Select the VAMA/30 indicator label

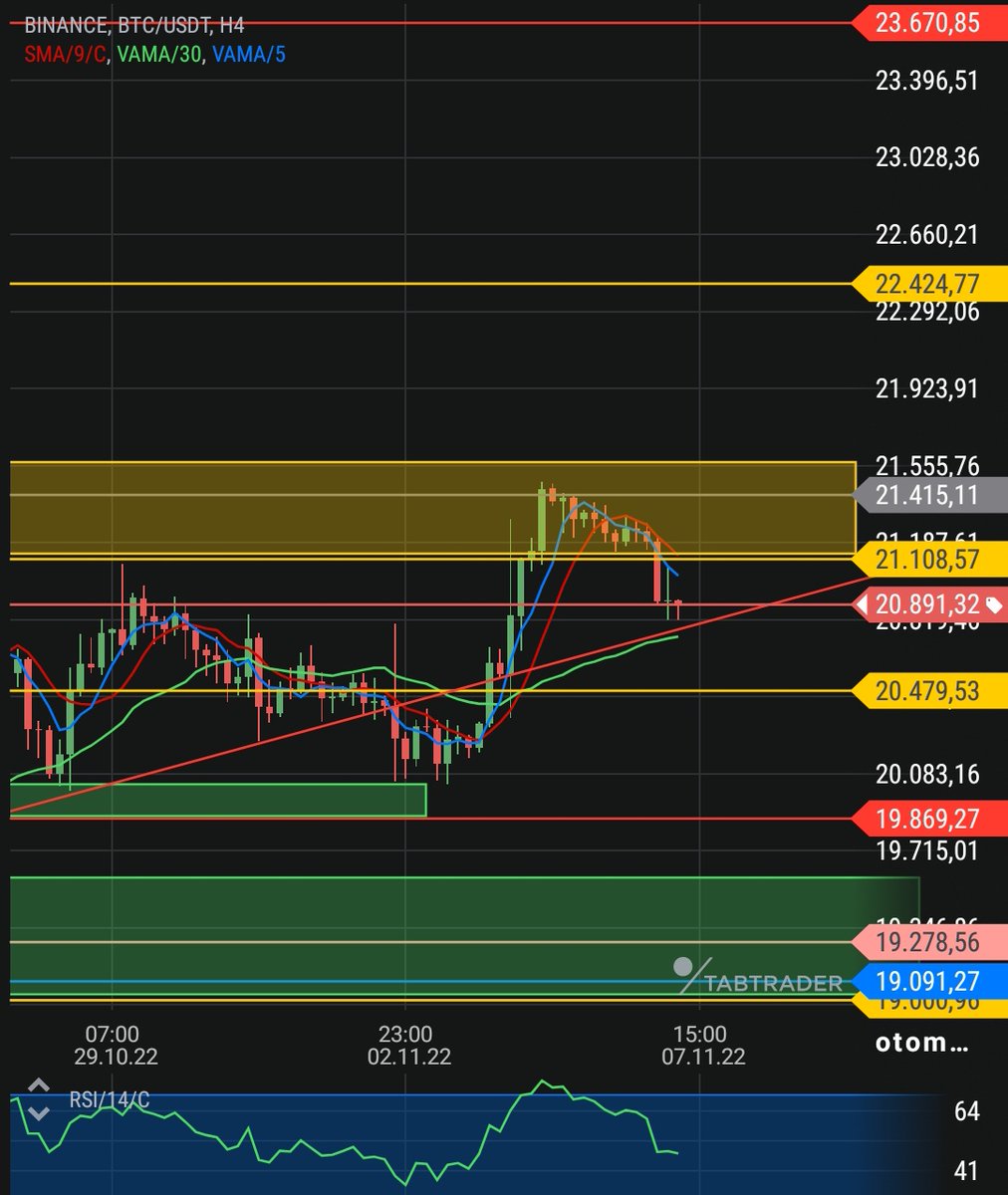pos(159,54)
